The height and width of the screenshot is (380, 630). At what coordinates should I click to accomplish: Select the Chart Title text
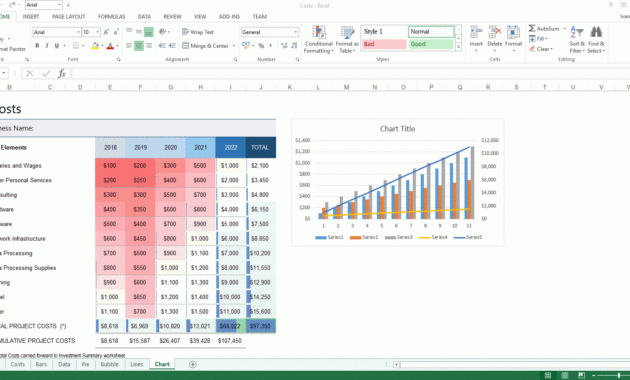pyautogui.click(x=397, y=129)
